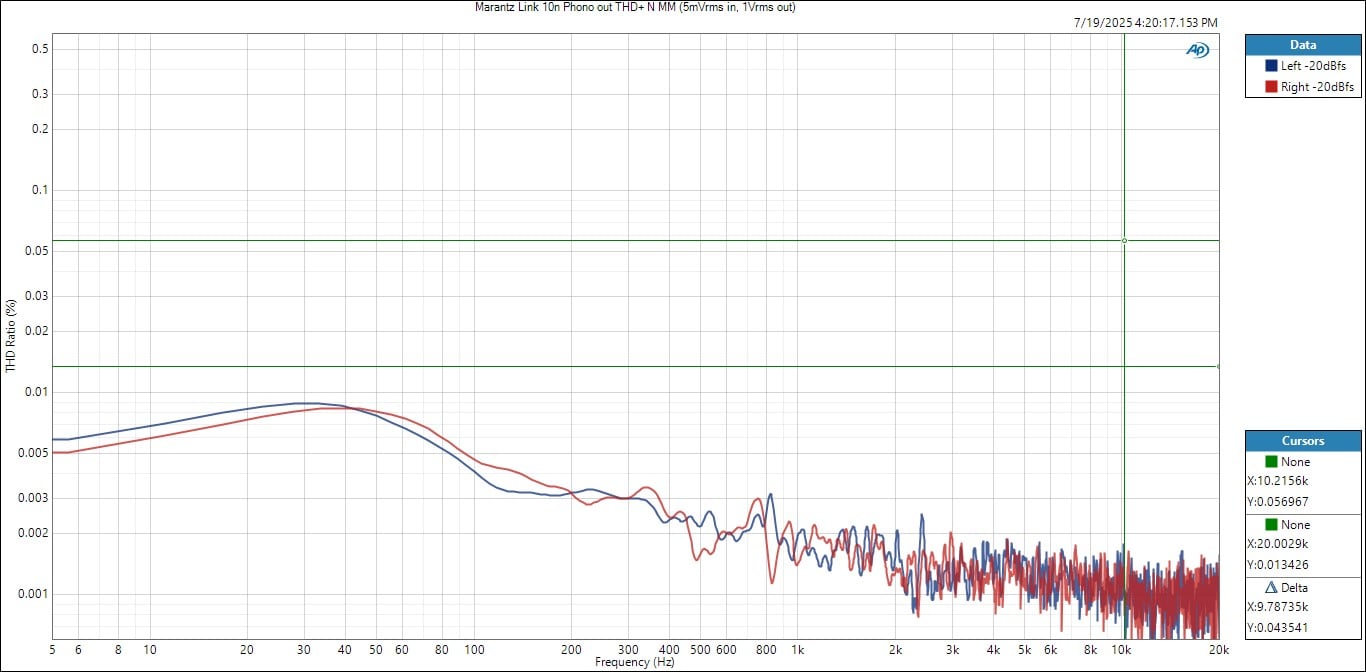1366x672 pixels.
Task: Click the Audio Precision AP logo
Action: [x=1197, y=50]
